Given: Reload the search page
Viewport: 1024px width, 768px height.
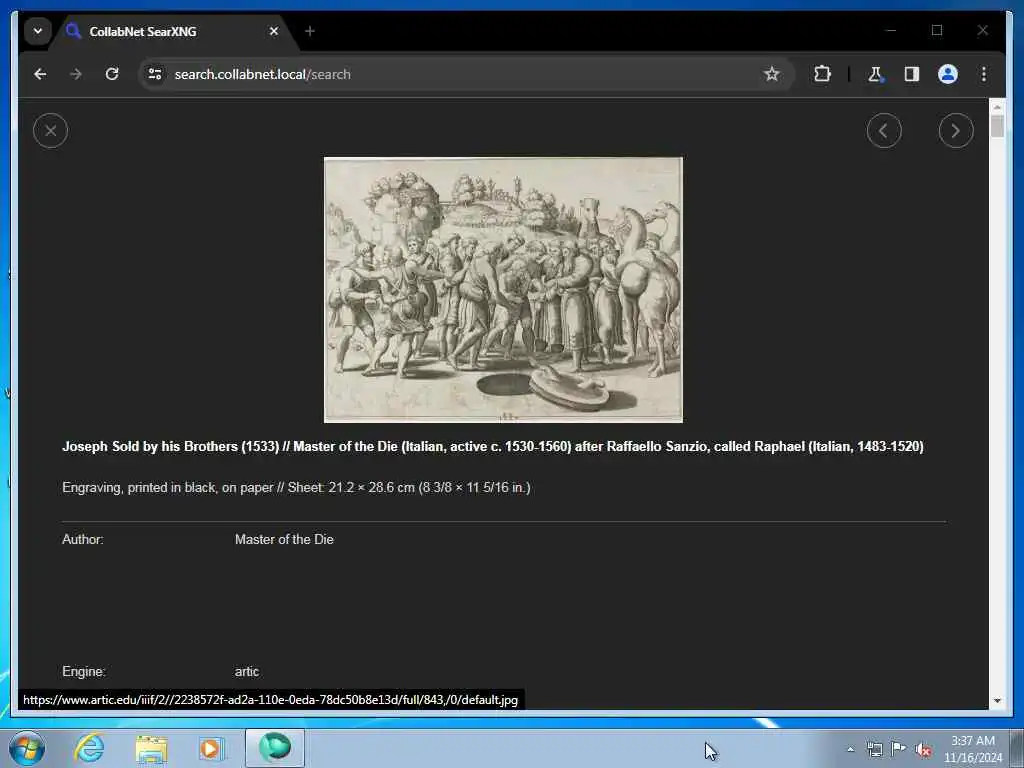Looking at the screenshot, I should 112,74.
